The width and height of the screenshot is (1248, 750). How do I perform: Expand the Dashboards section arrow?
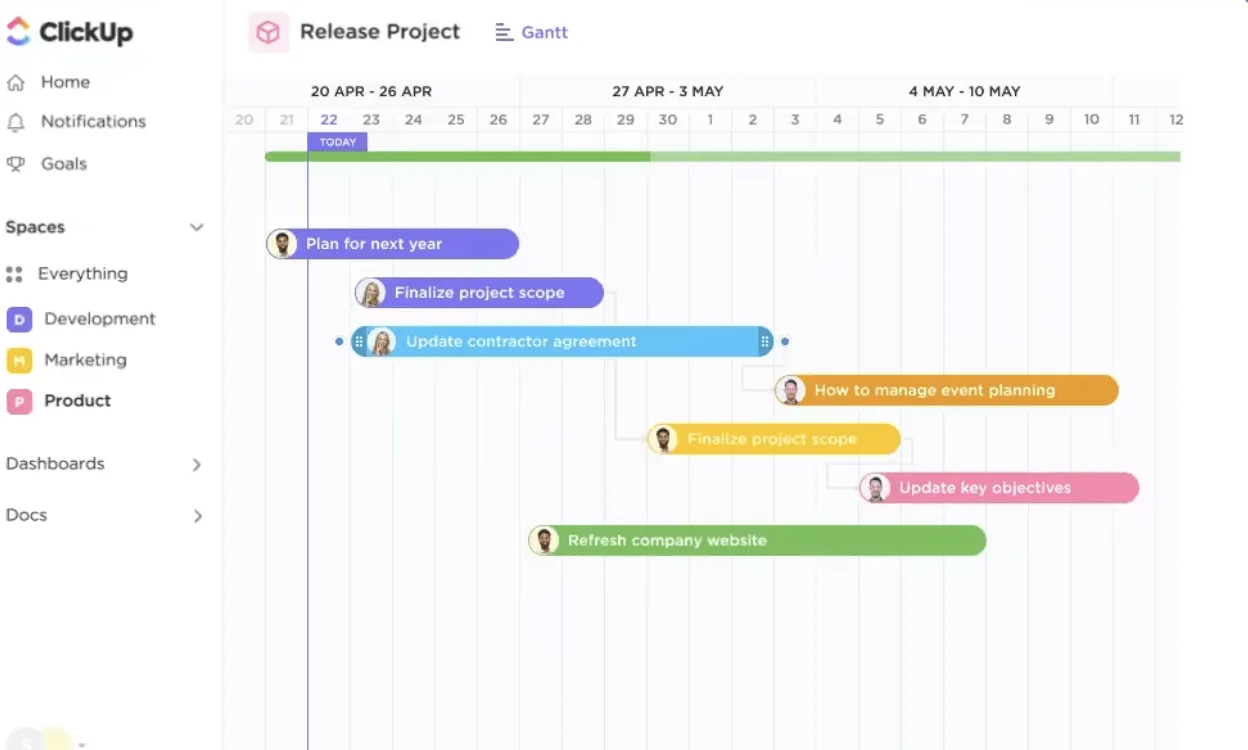197,465
